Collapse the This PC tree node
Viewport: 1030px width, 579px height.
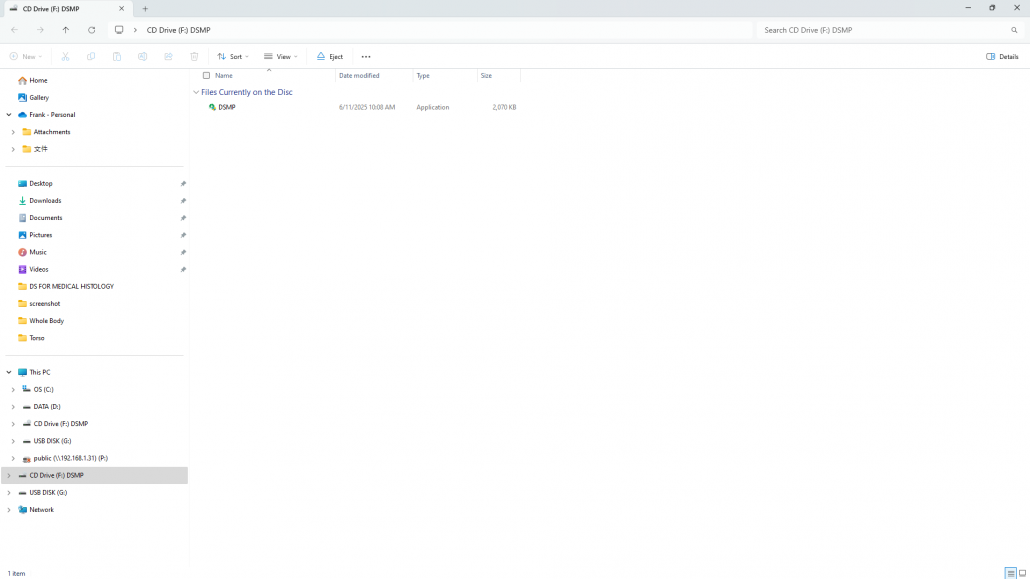[x=9, y=372]
